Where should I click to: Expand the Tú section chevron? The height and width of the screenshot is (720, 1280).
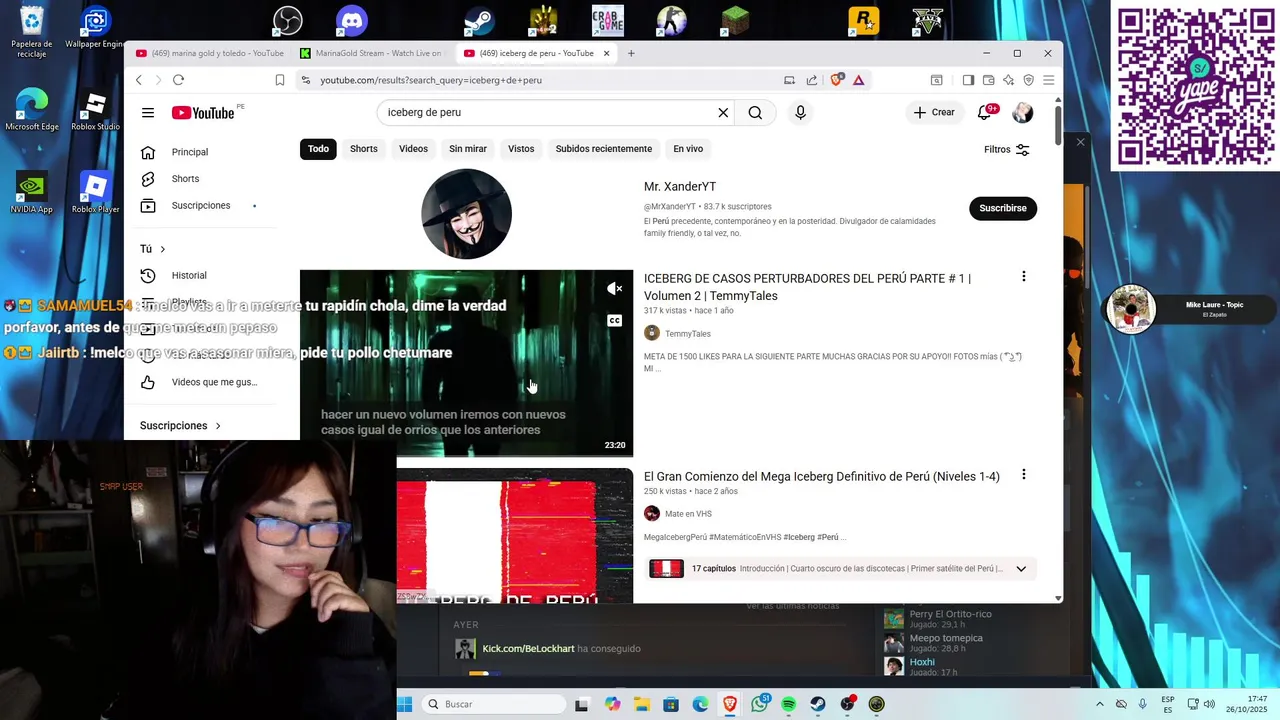click(x=162, y=249)
